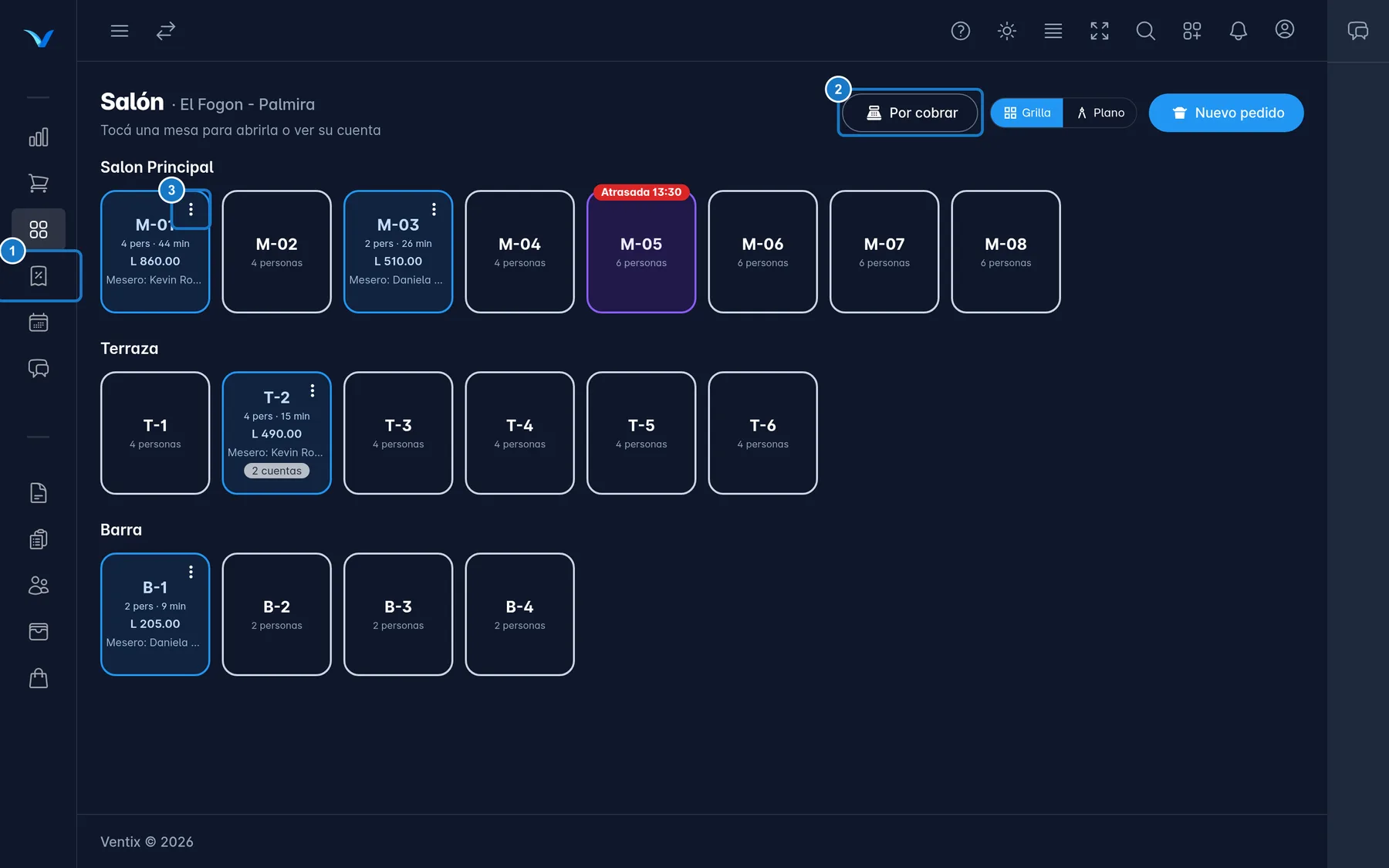
Task: Click the Por cobrar button
Action: pos(911,113)
